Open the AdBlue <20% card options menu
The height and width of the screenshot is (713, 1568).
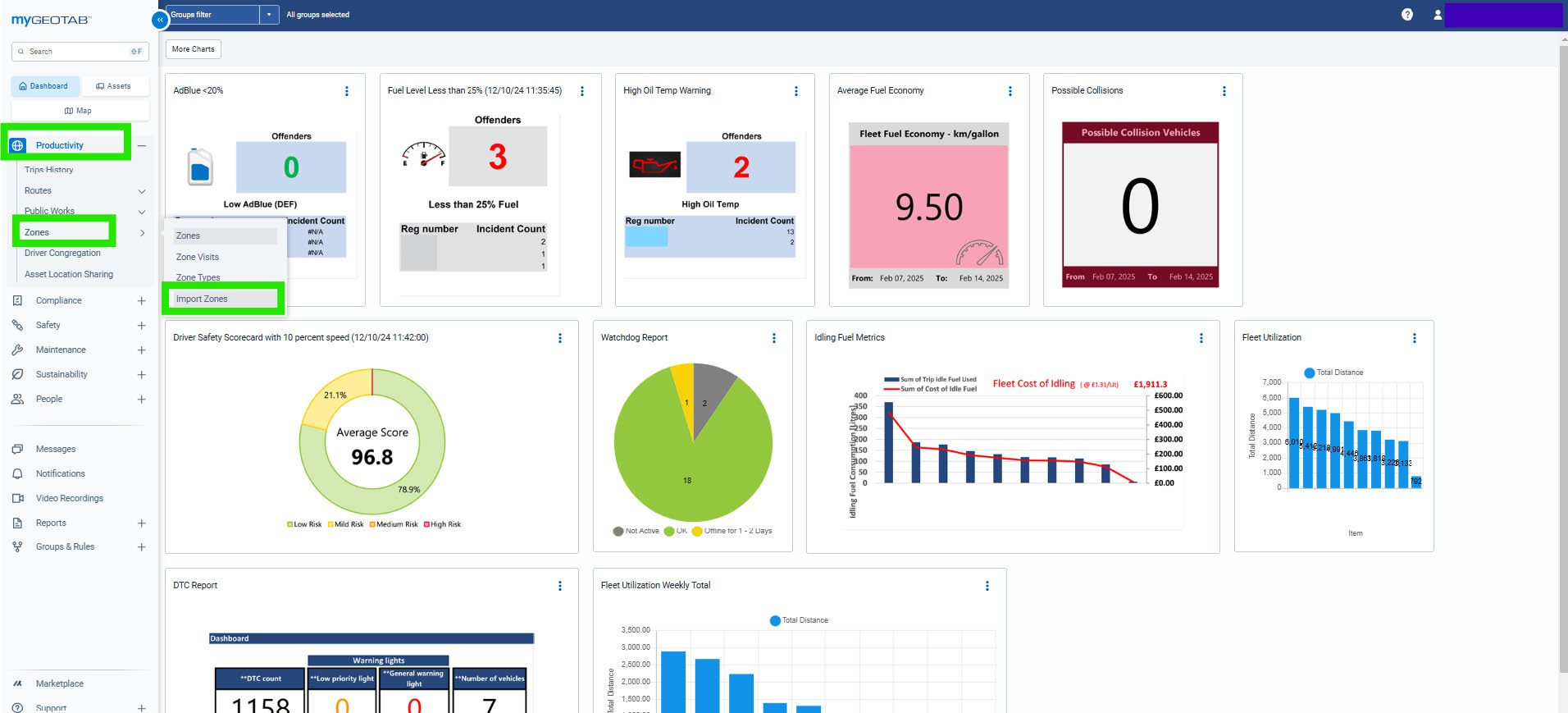click(347, 91)
